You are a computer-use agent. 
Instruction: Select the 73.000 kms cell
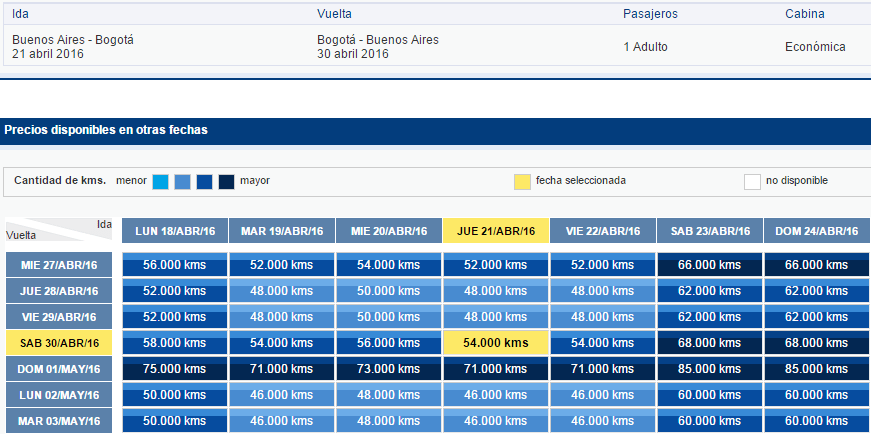tap(389, 368)
